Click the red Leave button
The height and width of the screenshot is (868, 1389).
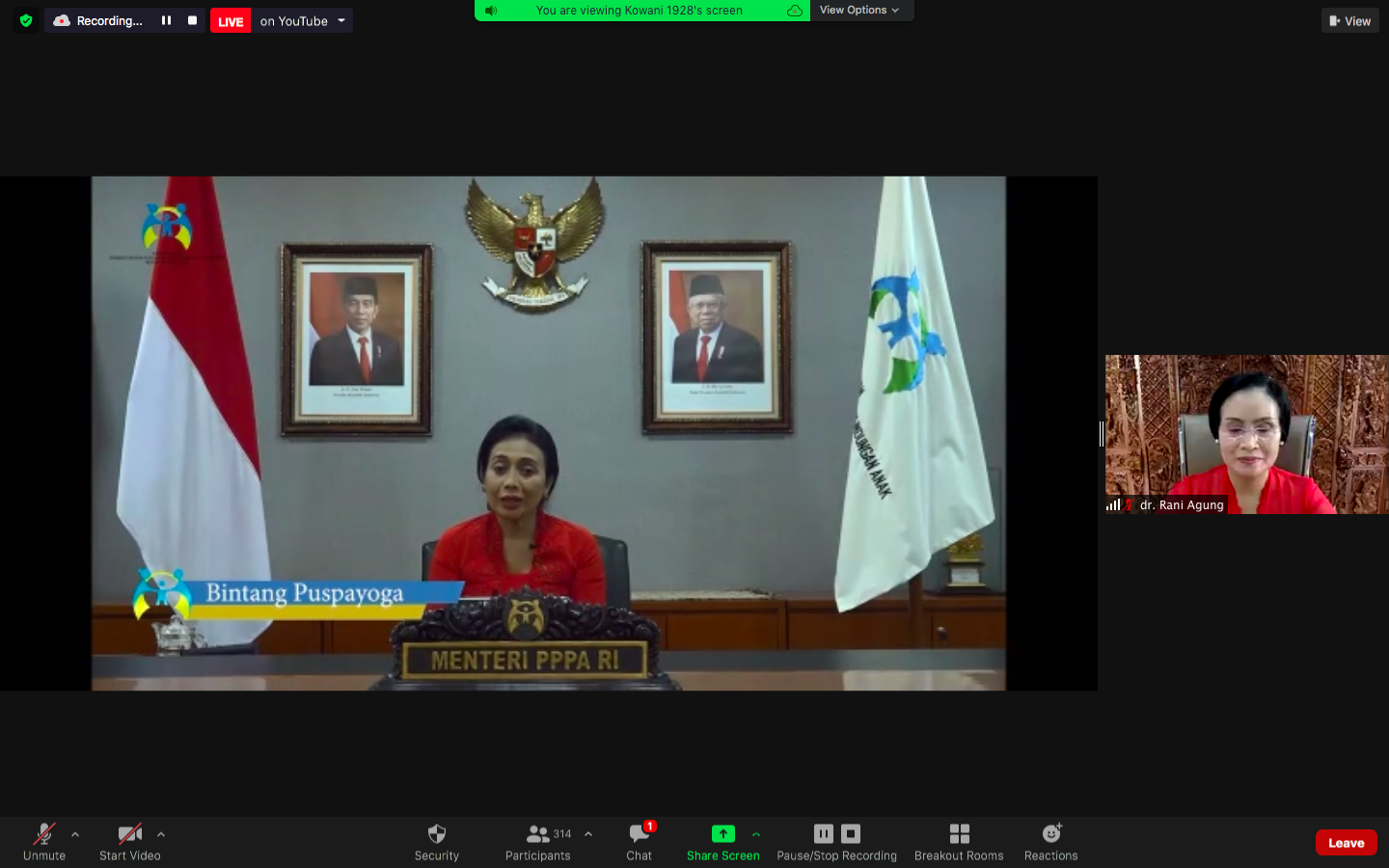click(1346, 842)
